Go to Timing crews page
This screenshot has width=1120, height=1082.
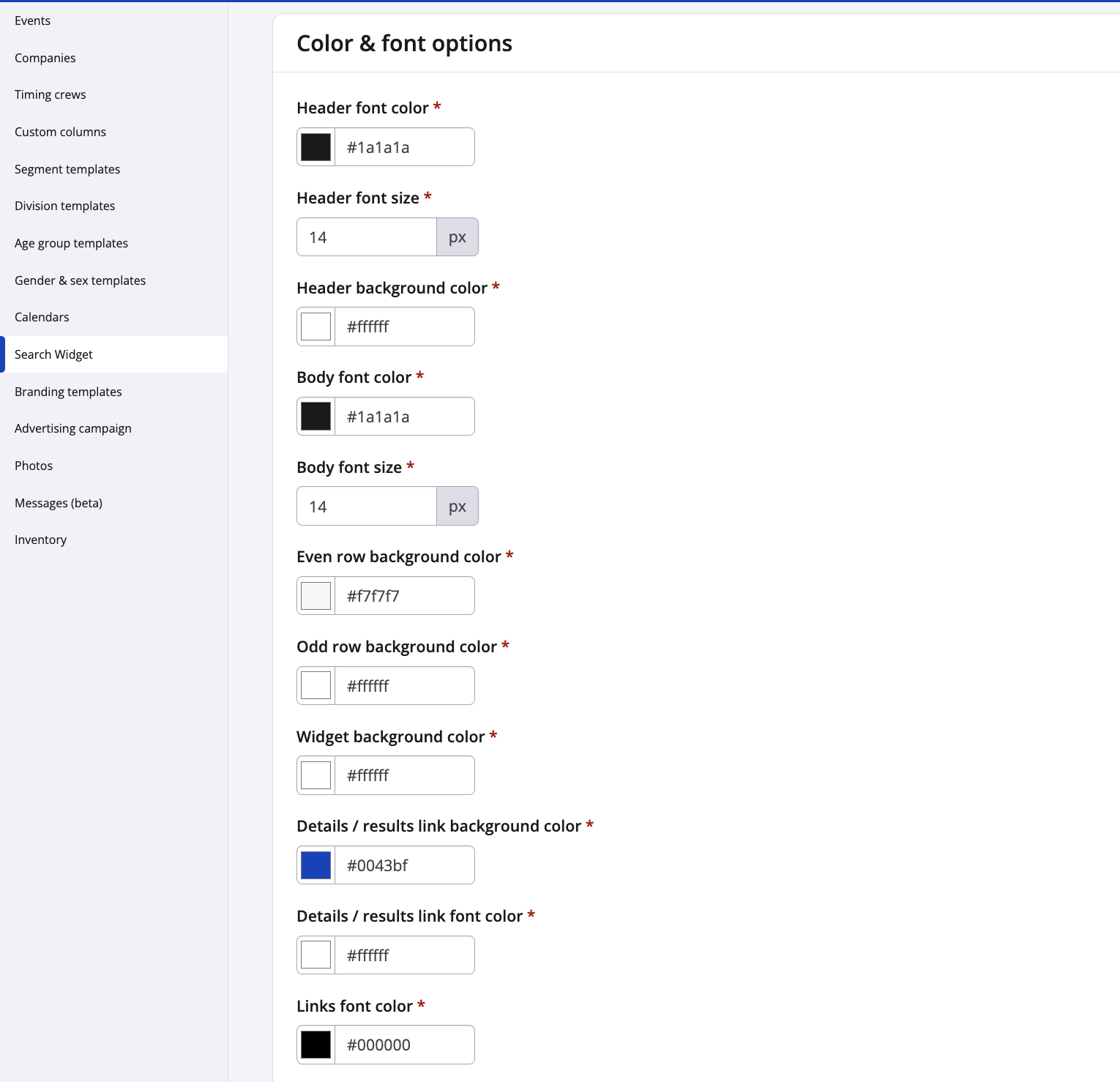coord(51,94)
